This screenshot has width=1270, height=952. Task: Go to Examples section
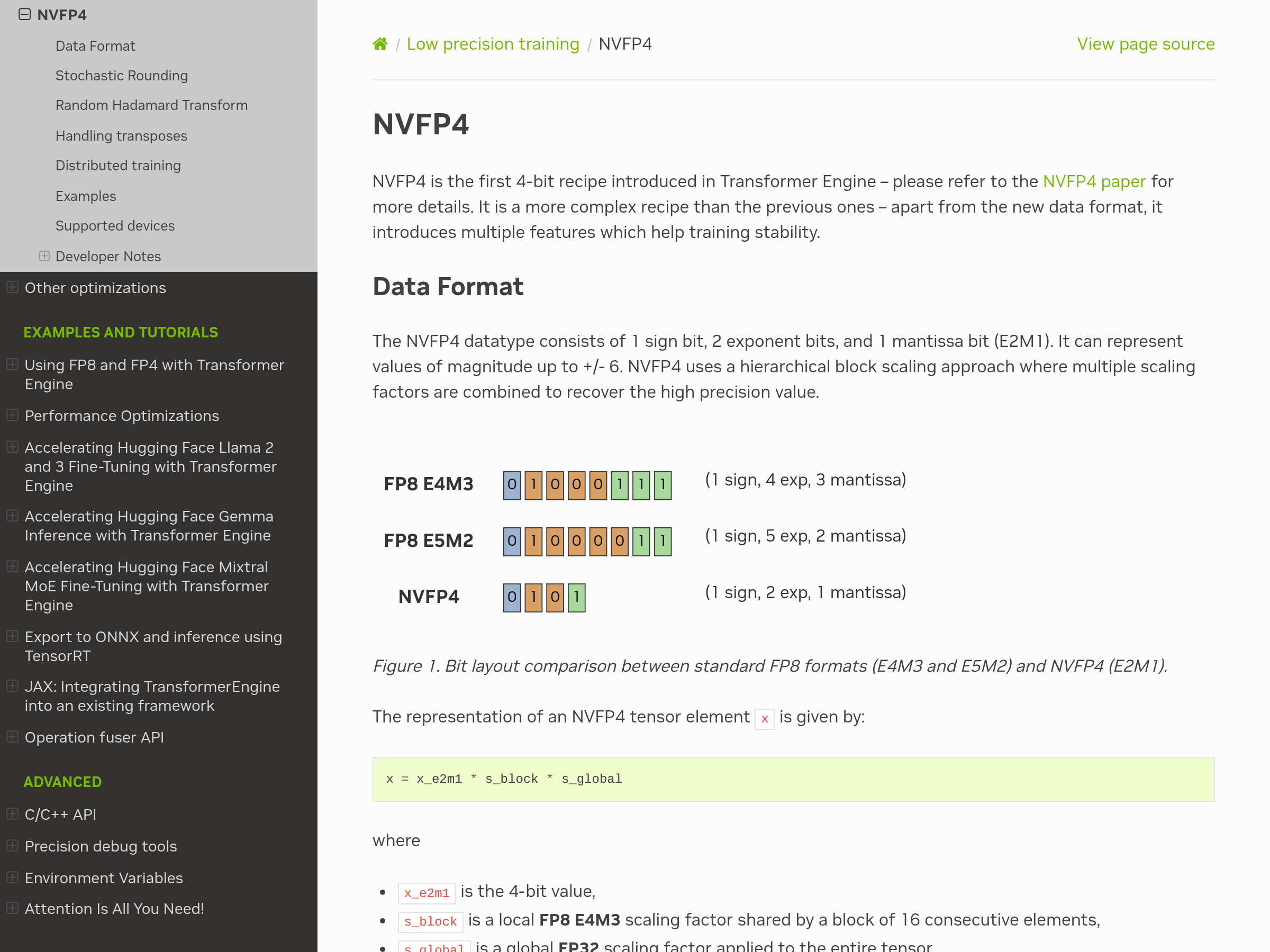click(x=86, y=196)
